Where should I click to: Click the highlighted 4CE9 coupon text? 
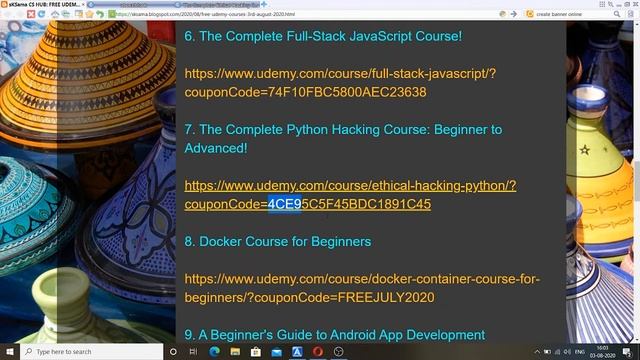pos(284,204)
